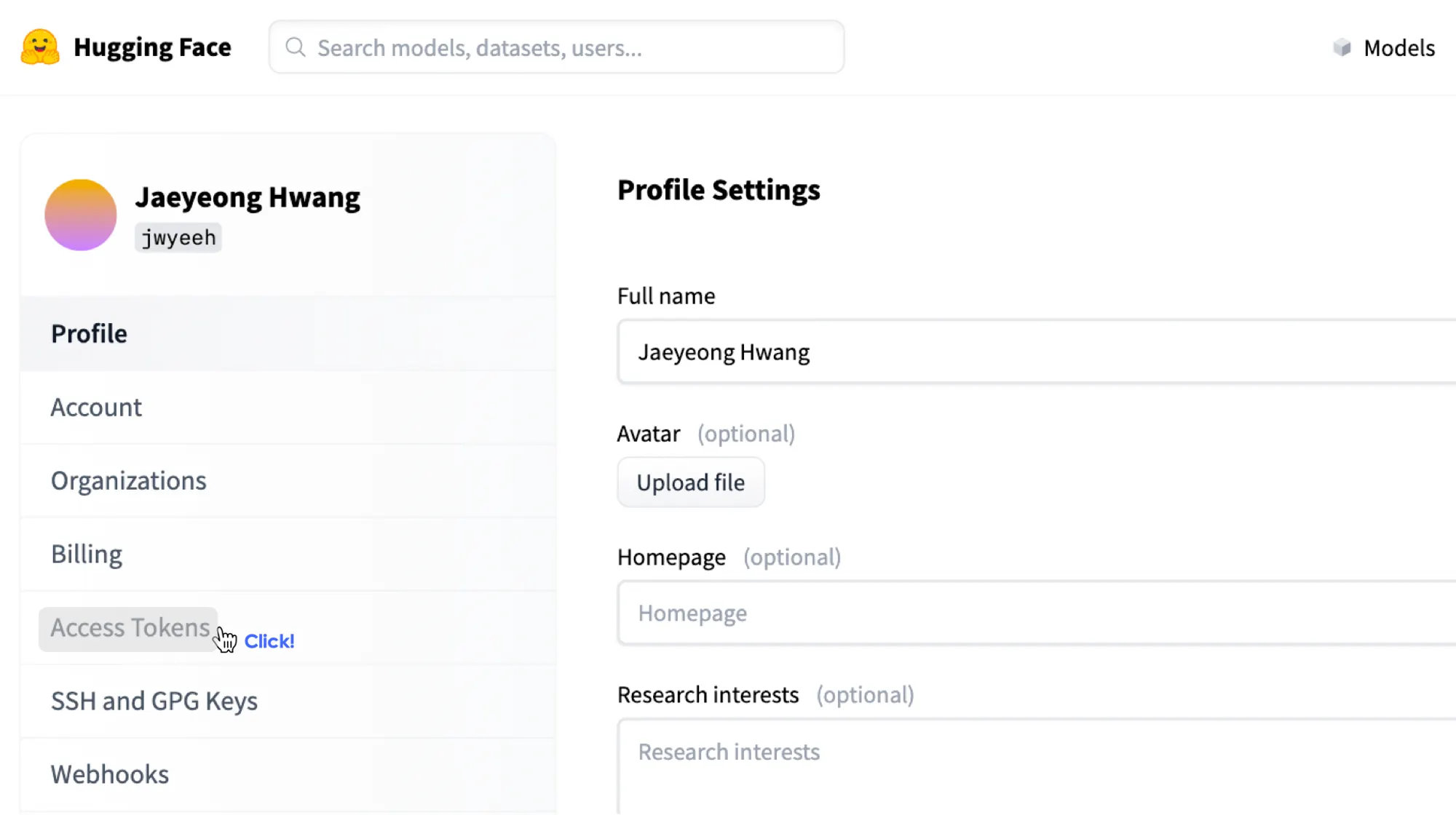The image size is (1456, 815).
Task: Click the jwyeeh username badge
Action: pyautogui.click(x=178, y=238)
